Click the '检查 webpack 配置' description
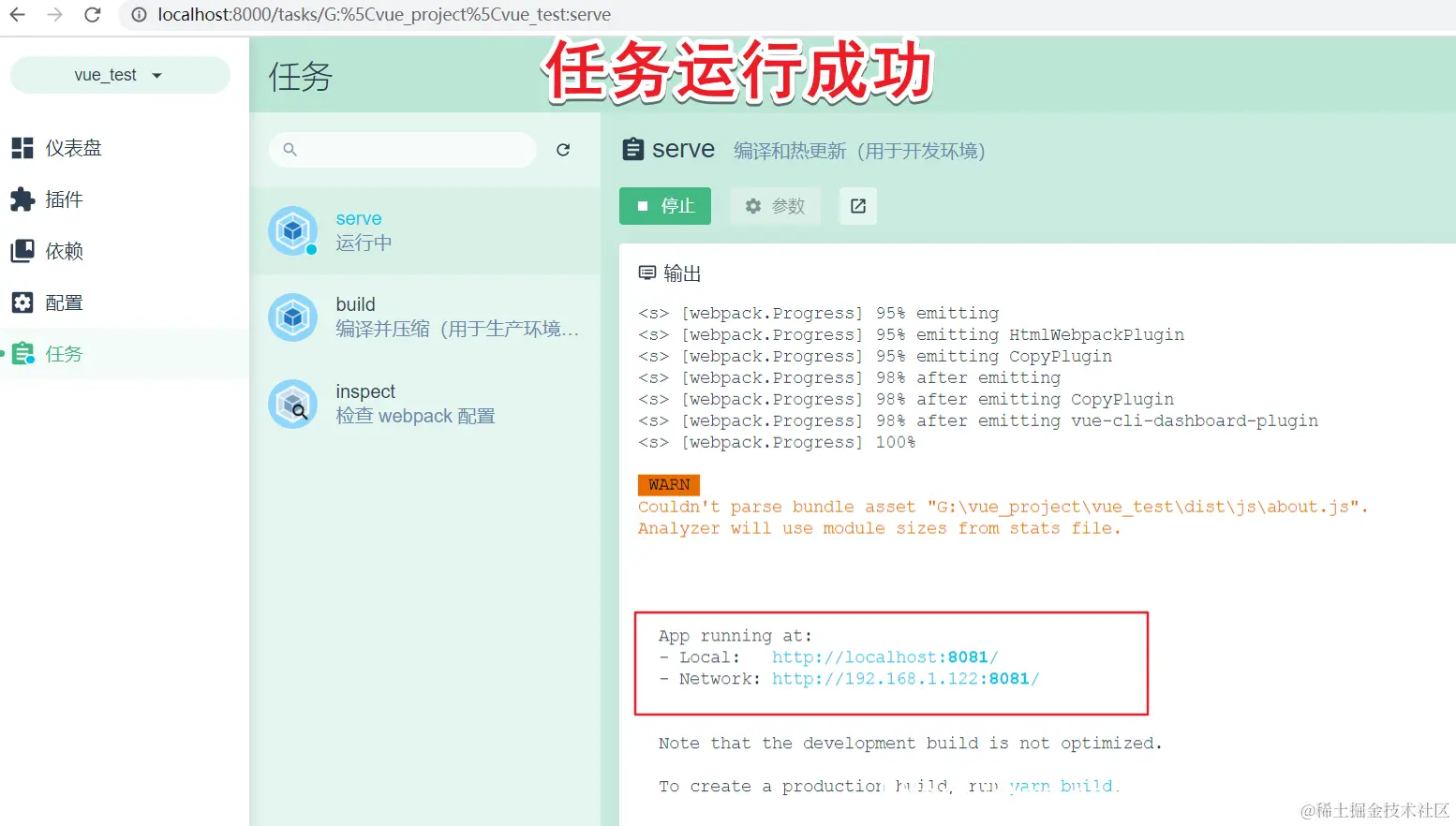1456x826 pixels. [416, 416]
